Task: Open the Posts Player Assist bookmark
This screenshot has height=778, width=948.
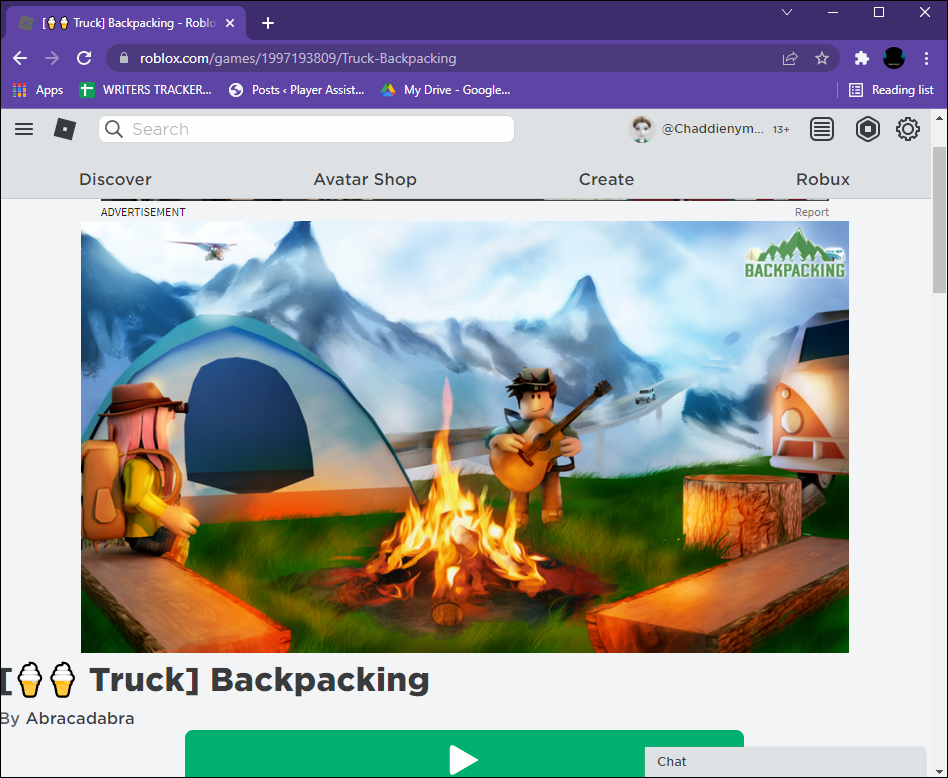Action: (x=297, y=90)
